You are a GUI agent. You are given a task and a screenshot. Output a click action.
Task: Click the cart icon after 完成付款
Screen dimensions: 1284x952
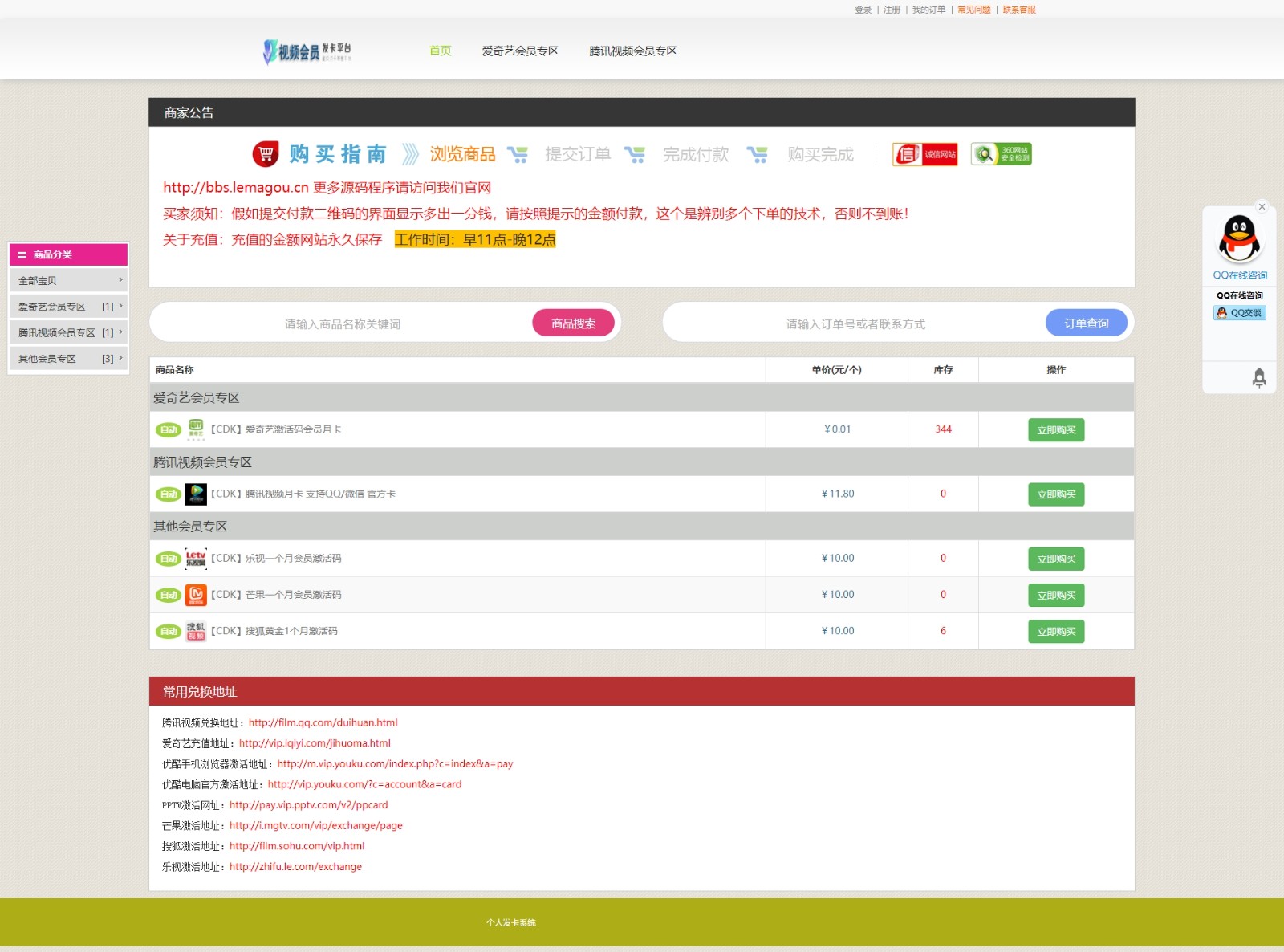(x=757, y=155)
